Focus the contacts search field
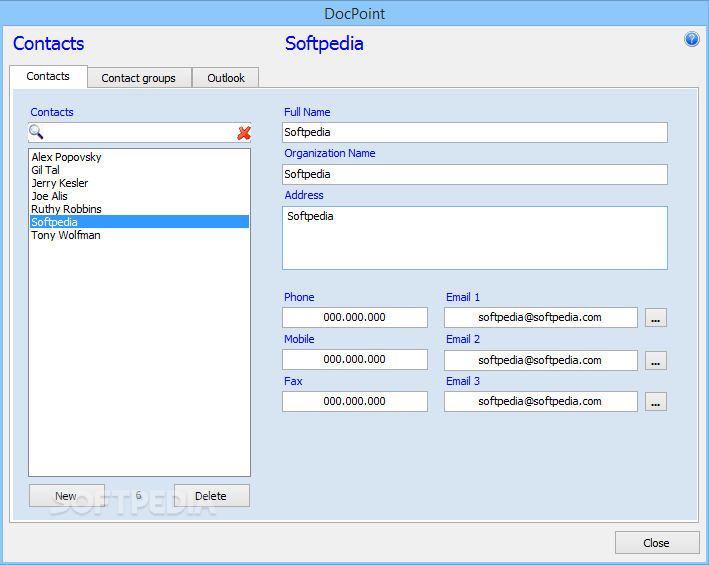709x565 pixels. pos(139,133)
